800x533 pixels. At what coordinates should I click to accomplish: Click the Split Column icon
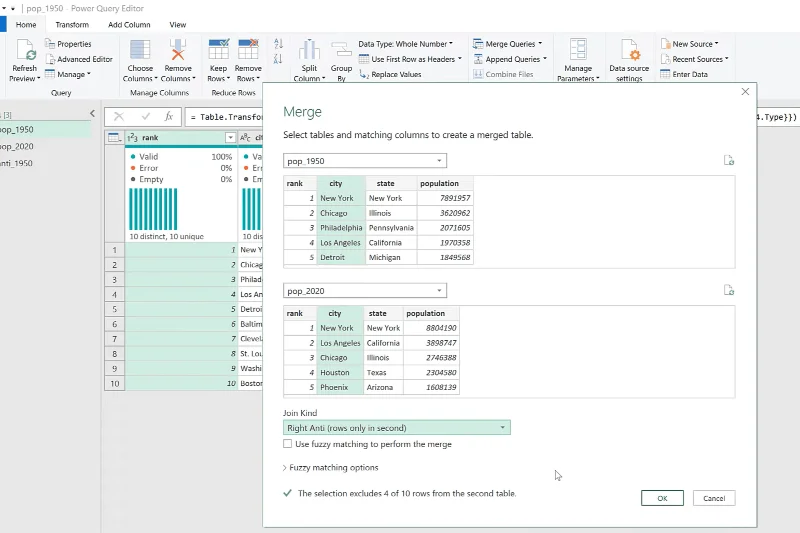tap(309, 50)
